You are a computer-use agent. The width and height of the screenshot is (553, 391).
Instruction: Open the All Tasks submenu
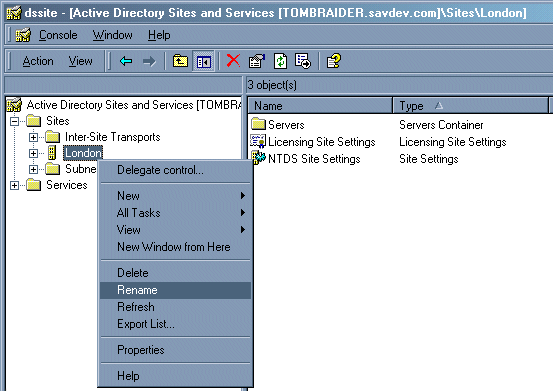click(x=175, y=213)
